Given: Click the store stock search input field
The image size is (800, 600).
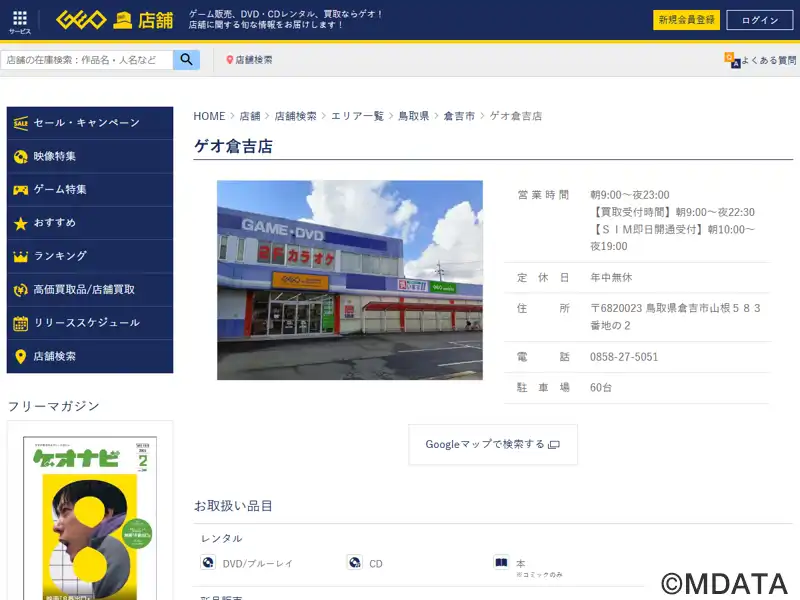Looking at the screenshot, I should (87, 60).
